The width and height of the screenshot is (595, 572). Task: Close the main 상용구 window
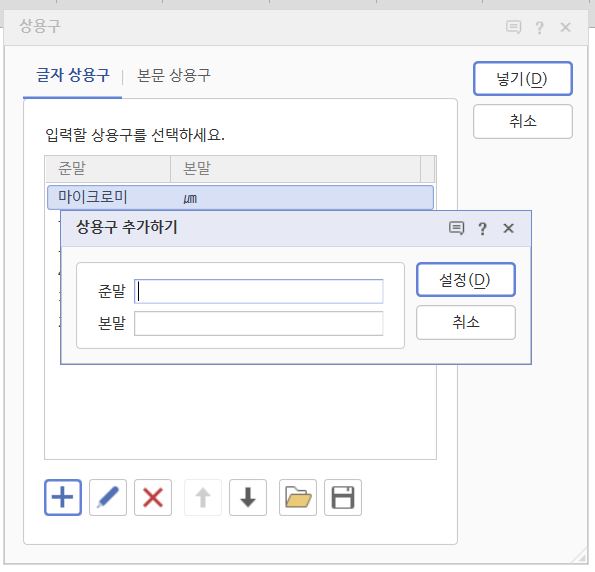coord(565,27)
